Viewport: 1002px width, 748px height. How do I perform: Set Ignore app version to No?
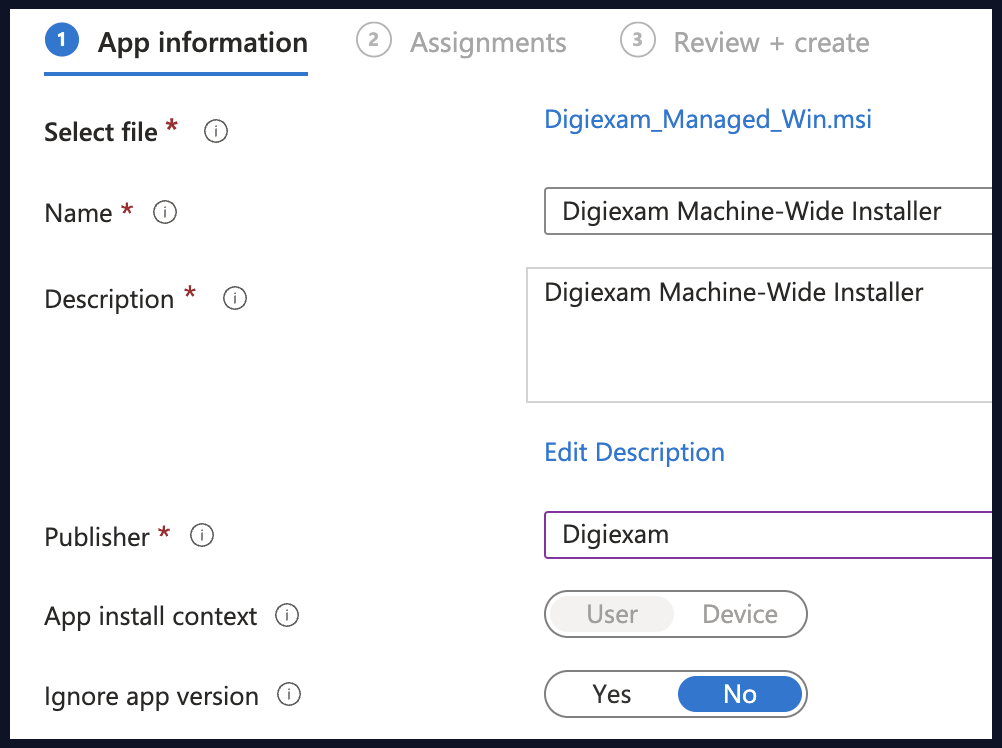coord(740,694)
